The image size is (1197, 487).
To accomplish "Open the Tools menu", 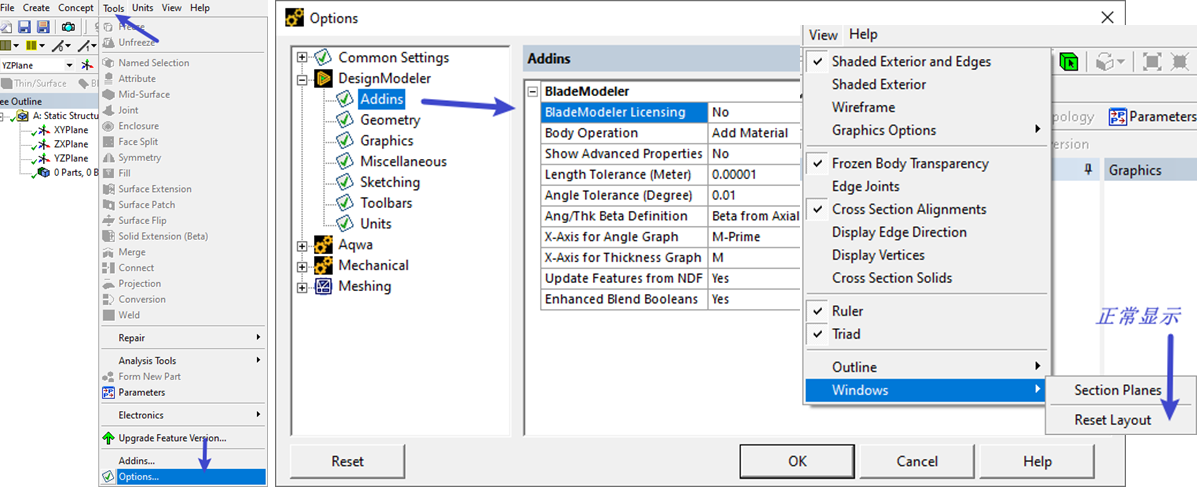I will [113, 8].
